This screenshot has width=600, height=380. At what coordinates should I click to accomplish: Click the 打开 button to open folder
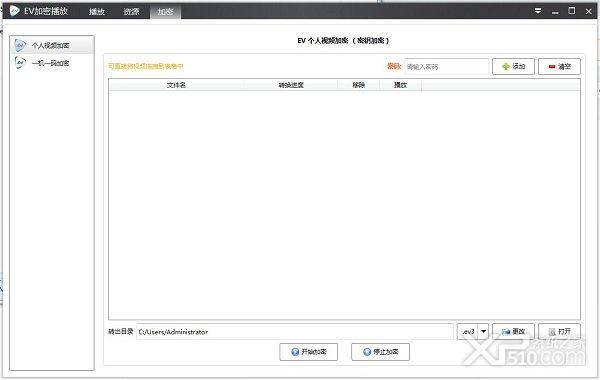click(x=559, y=331)
